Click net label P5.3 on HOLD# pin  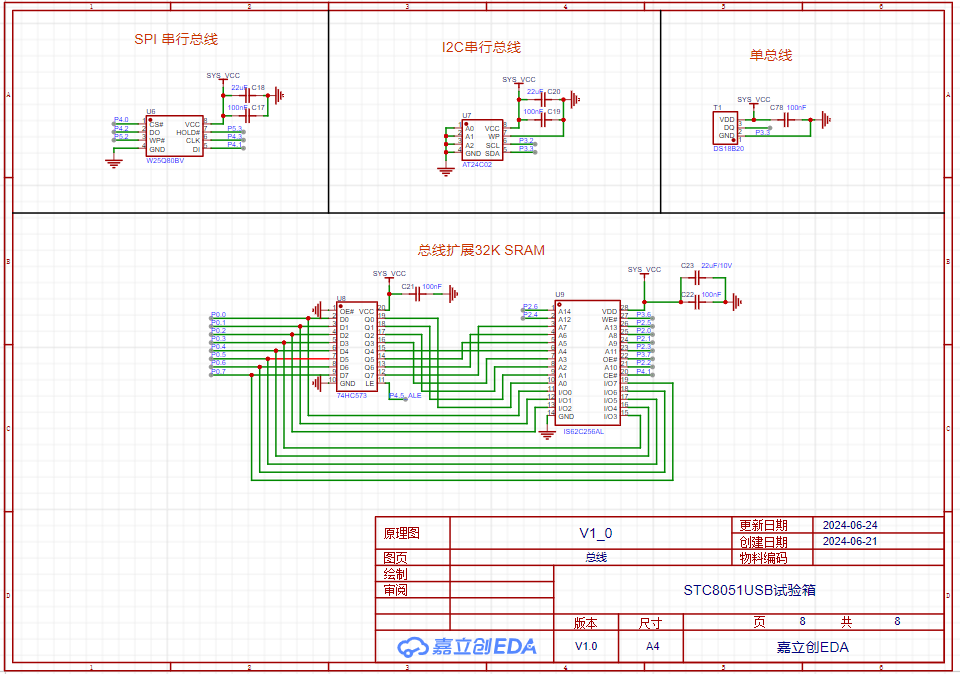[234, 129]
